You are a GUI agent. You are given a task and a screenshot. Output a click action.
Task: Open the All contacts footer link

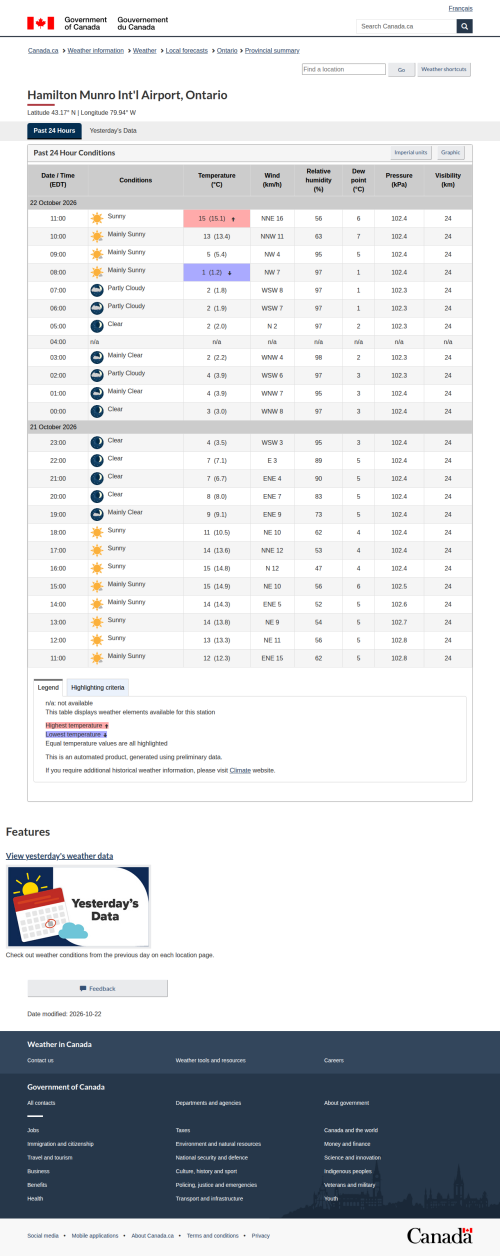(41, 1103)
